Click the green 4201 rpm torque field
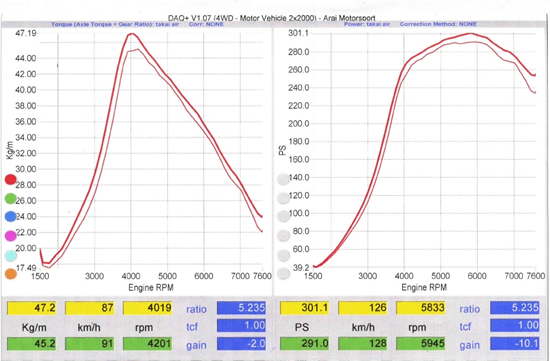The height and width of the screenshot is (361, 550). (147, 343)
